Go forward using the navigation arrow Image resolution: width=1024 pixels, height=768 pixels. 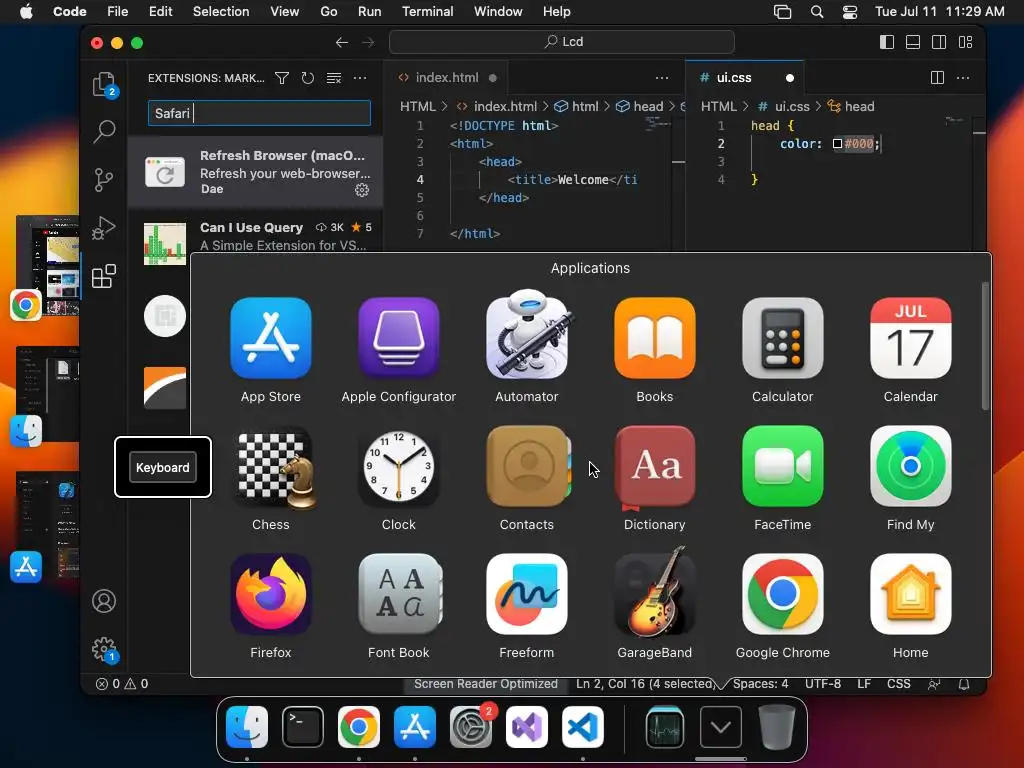pyautogui.click(x=368, y=42)
